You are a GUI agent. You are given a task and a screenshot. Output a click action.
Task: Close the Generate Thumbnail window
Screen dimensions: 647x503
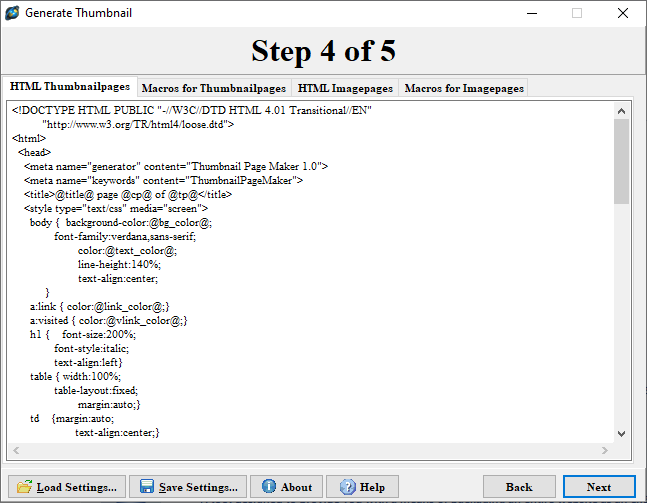[623, 13]
